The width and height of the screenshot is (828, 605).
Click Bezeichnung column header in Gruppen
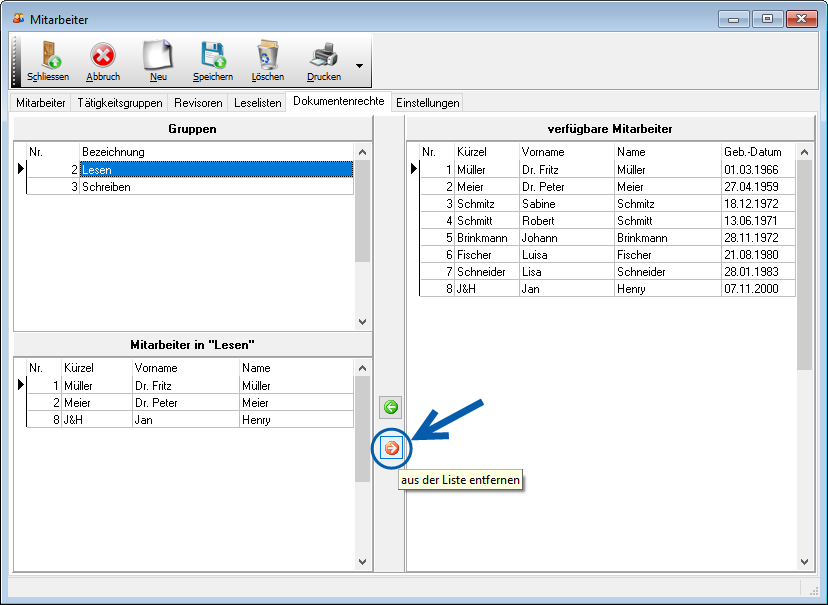(x=113, y=152)
